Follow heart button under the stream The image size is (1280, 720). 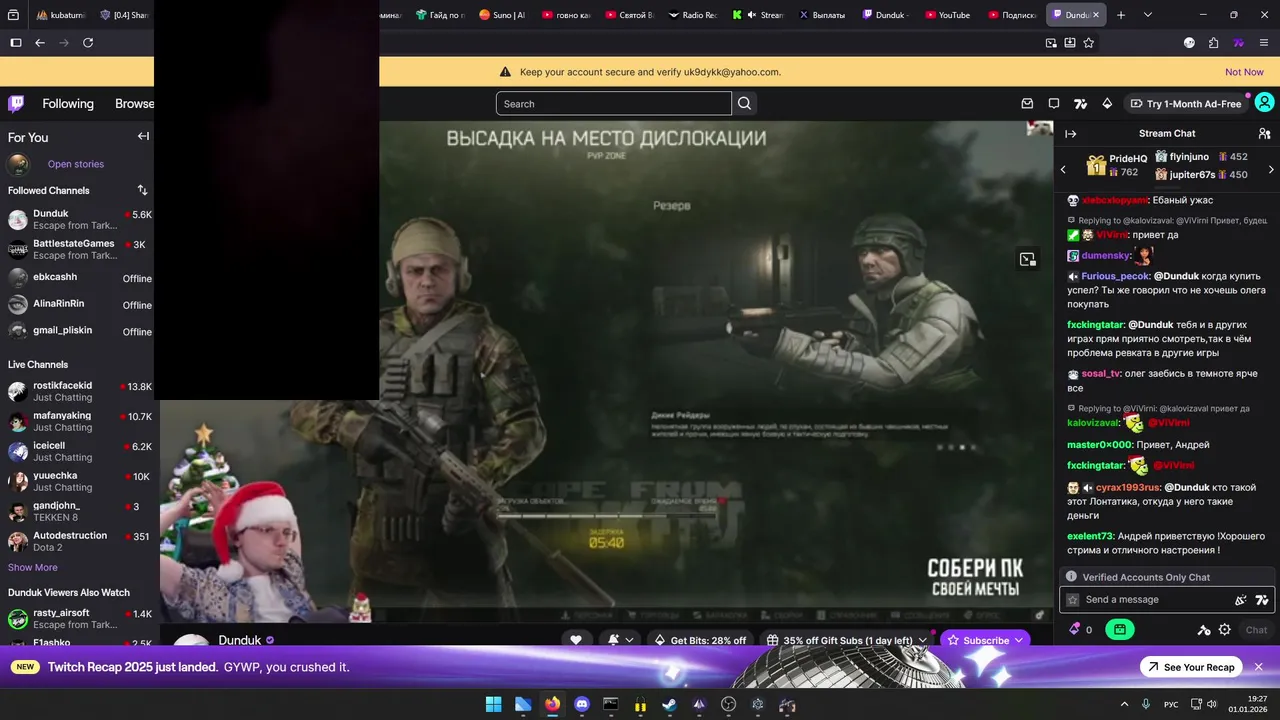575,640
